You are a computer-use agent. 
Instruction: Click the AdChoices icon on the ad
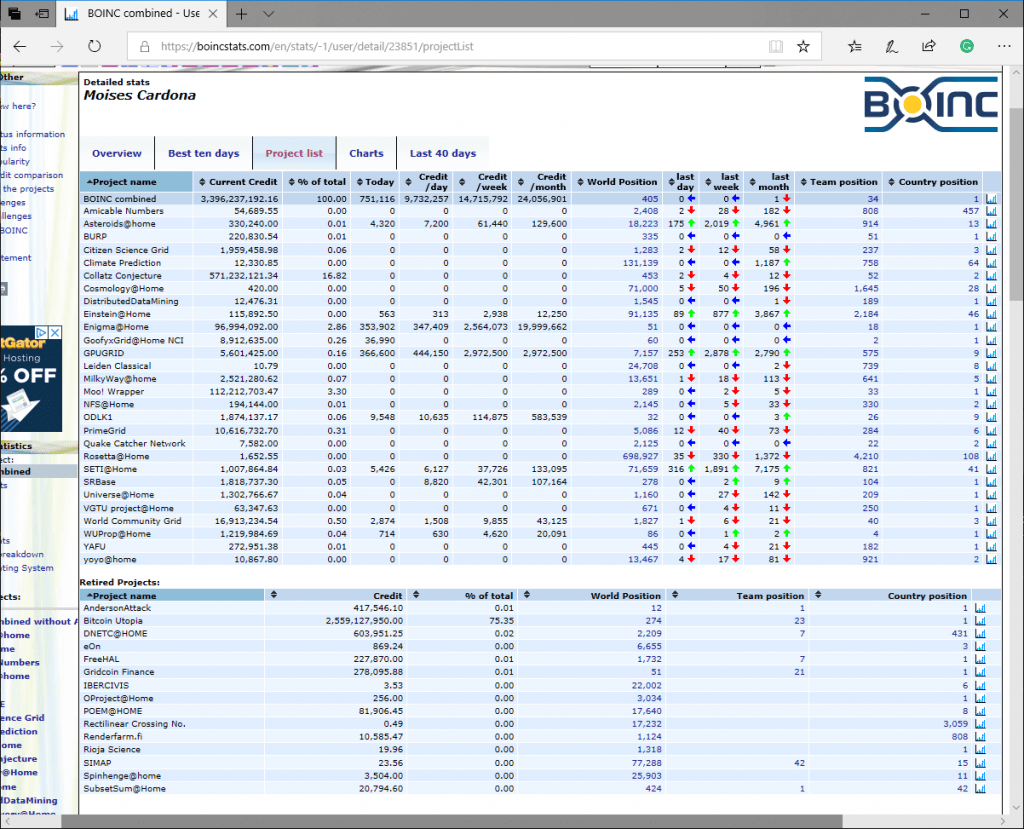tap(41, 333)
